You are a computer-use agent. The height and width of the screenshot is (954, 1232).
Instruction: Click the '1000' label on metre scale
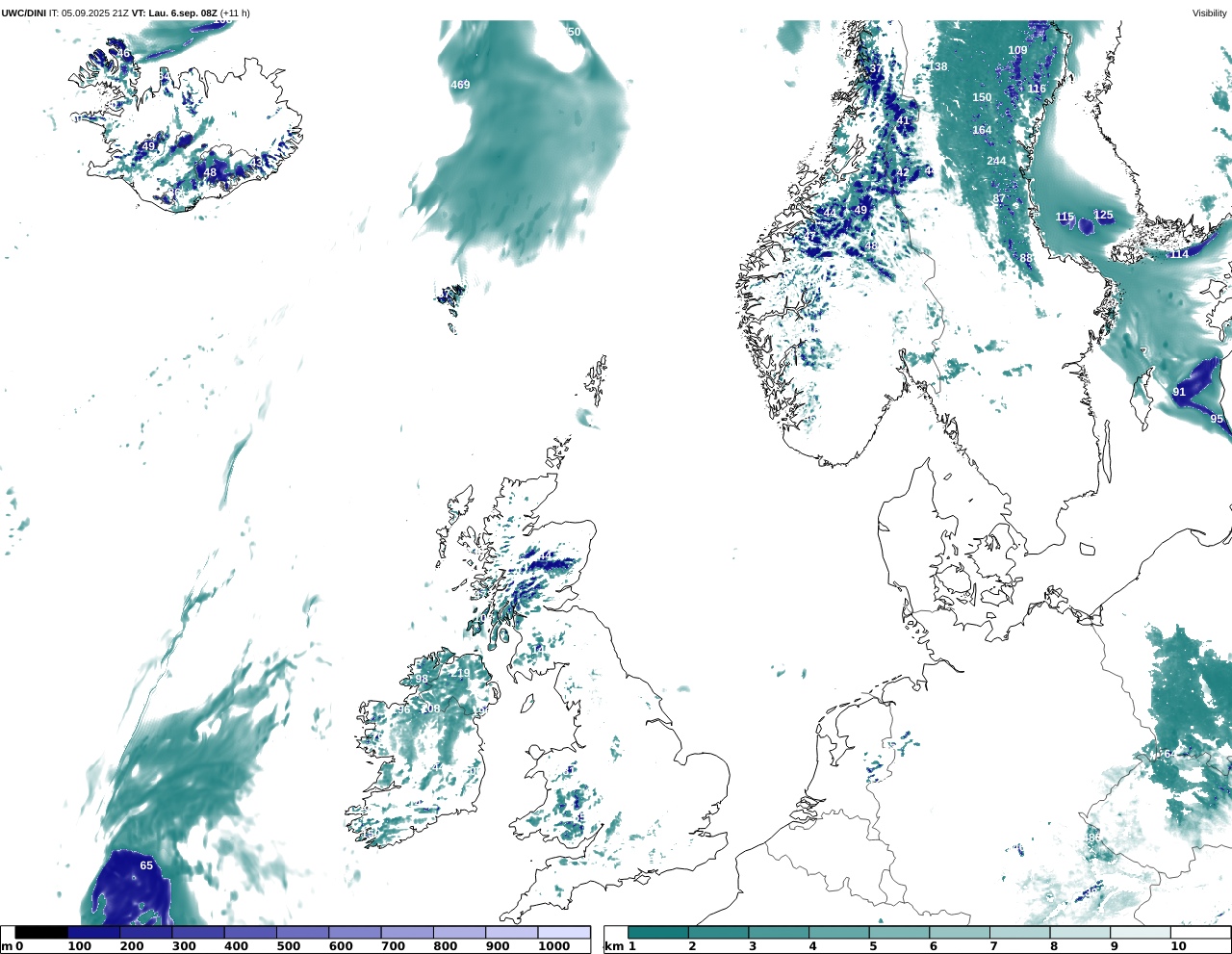553,946
